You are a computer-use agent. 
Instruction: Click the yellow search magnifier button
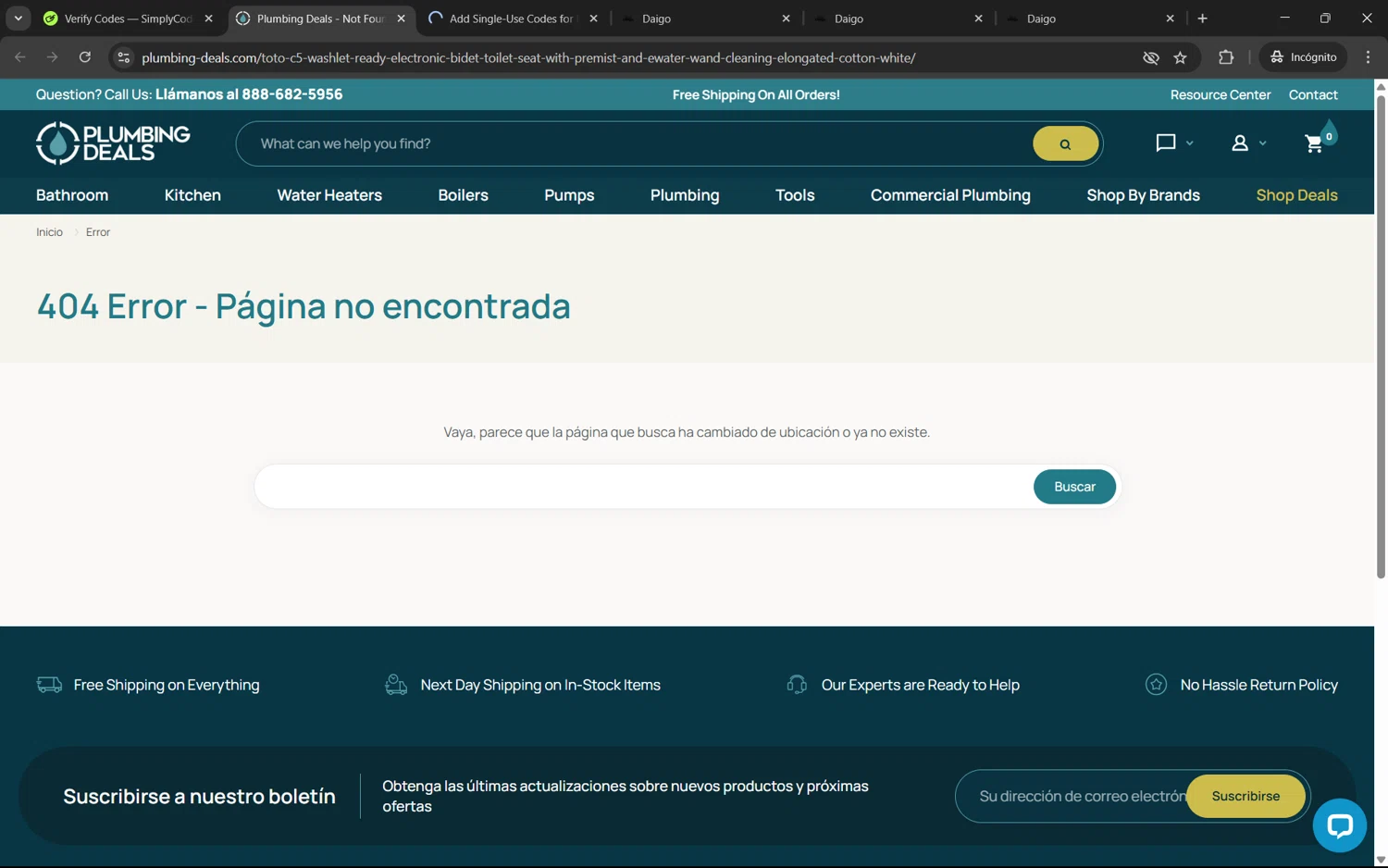tap(1065, 143)
